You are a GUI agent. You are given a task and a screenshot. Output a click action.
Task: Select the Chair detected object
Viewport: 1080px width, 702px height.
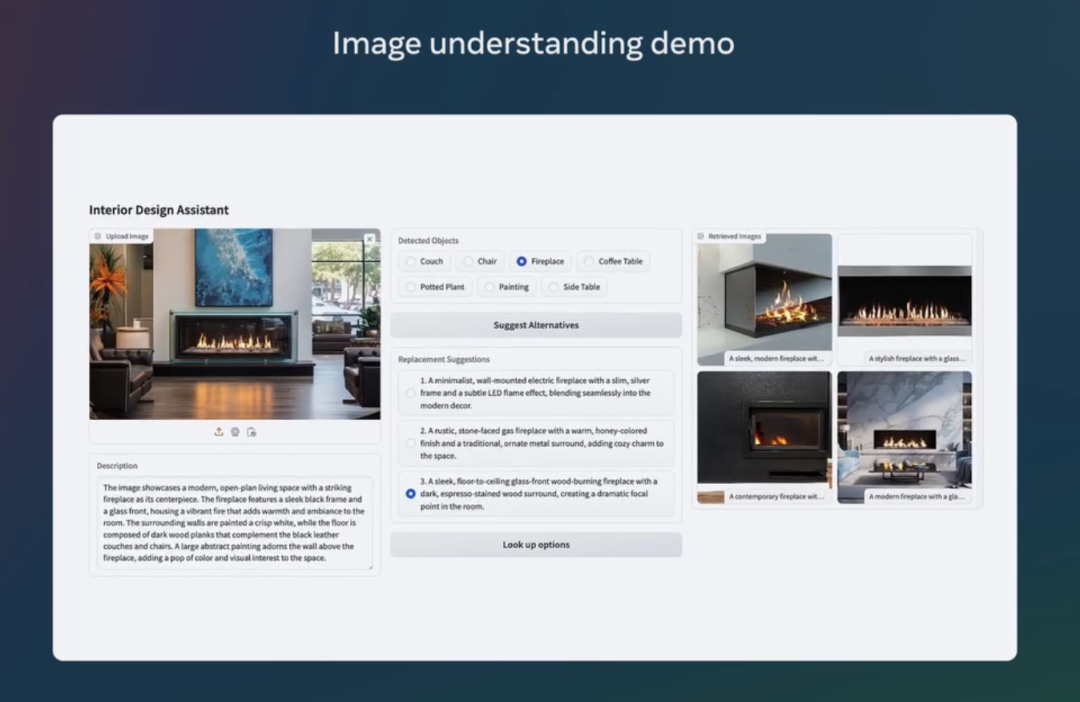(x=468, y=262)
